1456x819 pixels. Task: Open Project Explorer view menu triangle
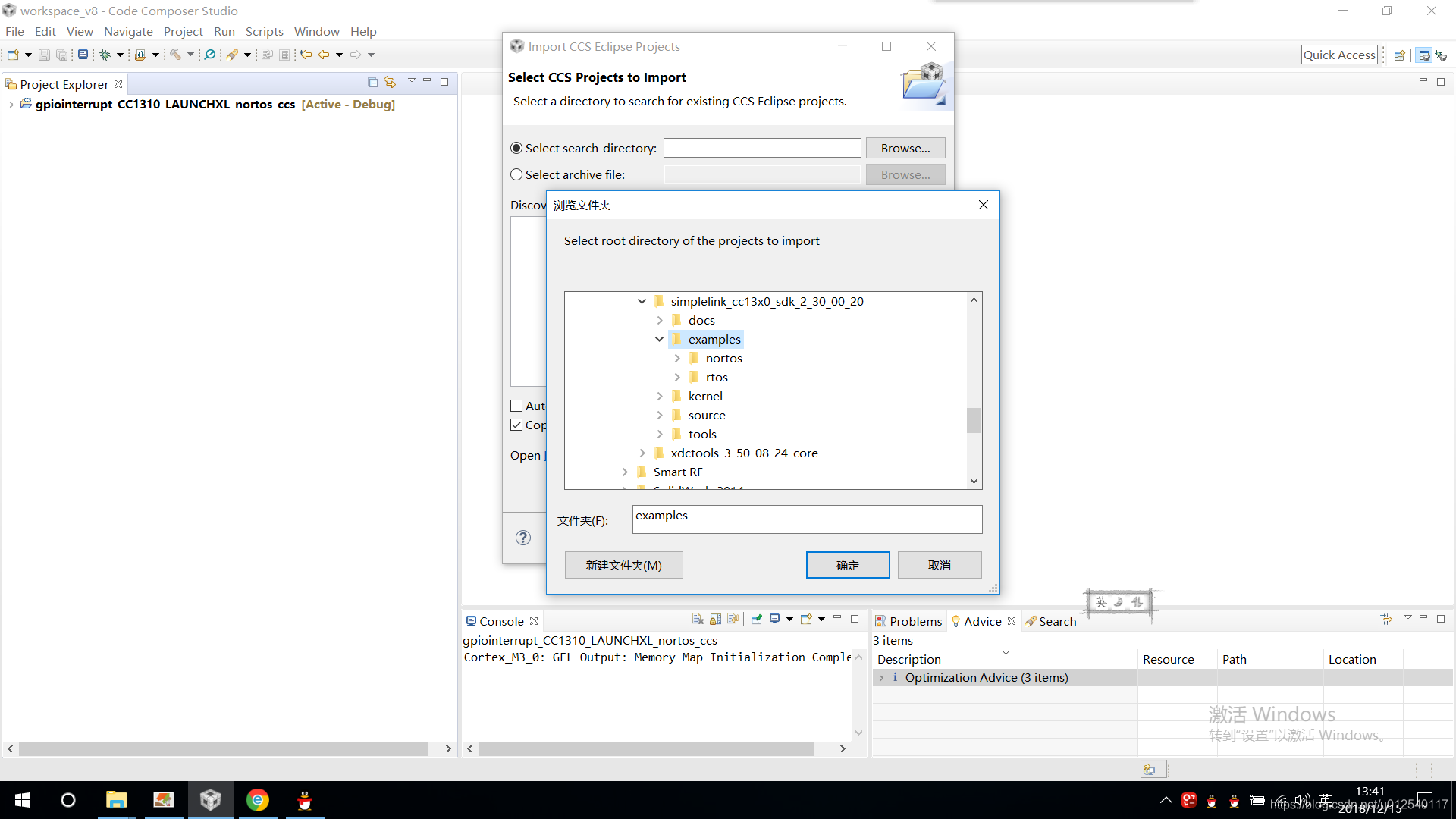click(x=412, y=80)
